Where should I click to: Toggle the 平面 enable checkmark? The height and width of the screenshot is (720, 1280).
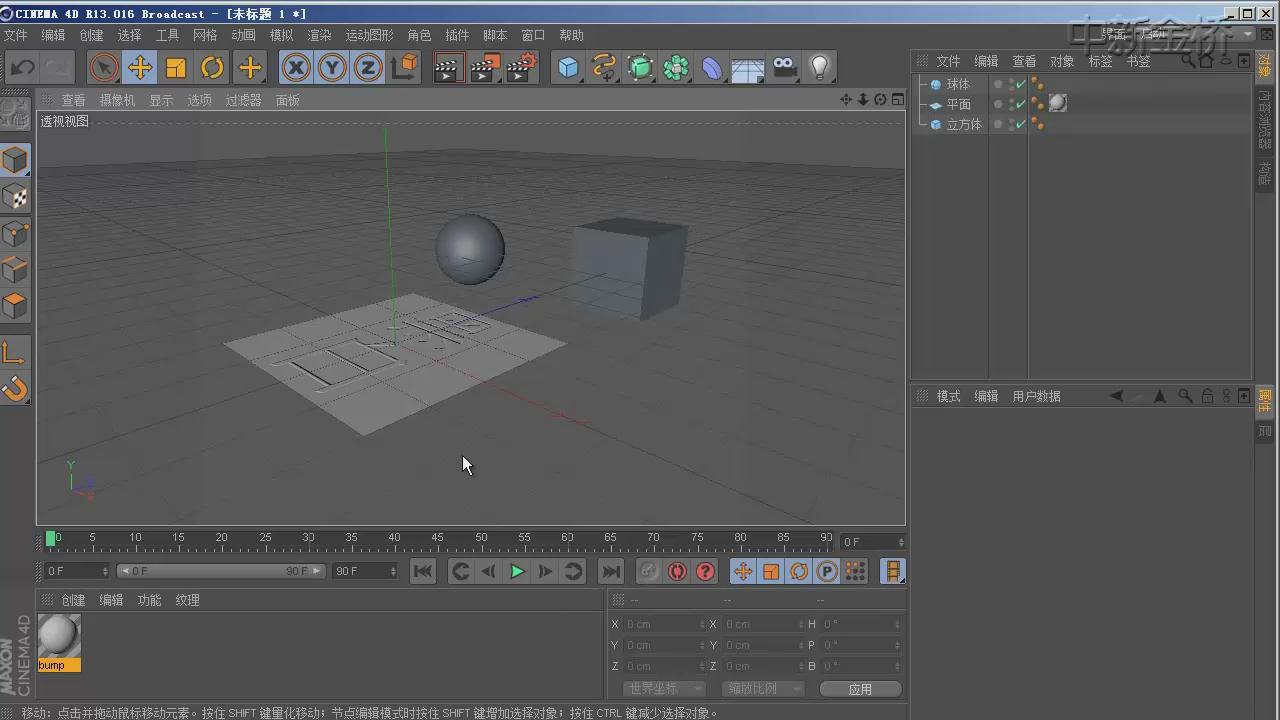point(1021,104)
